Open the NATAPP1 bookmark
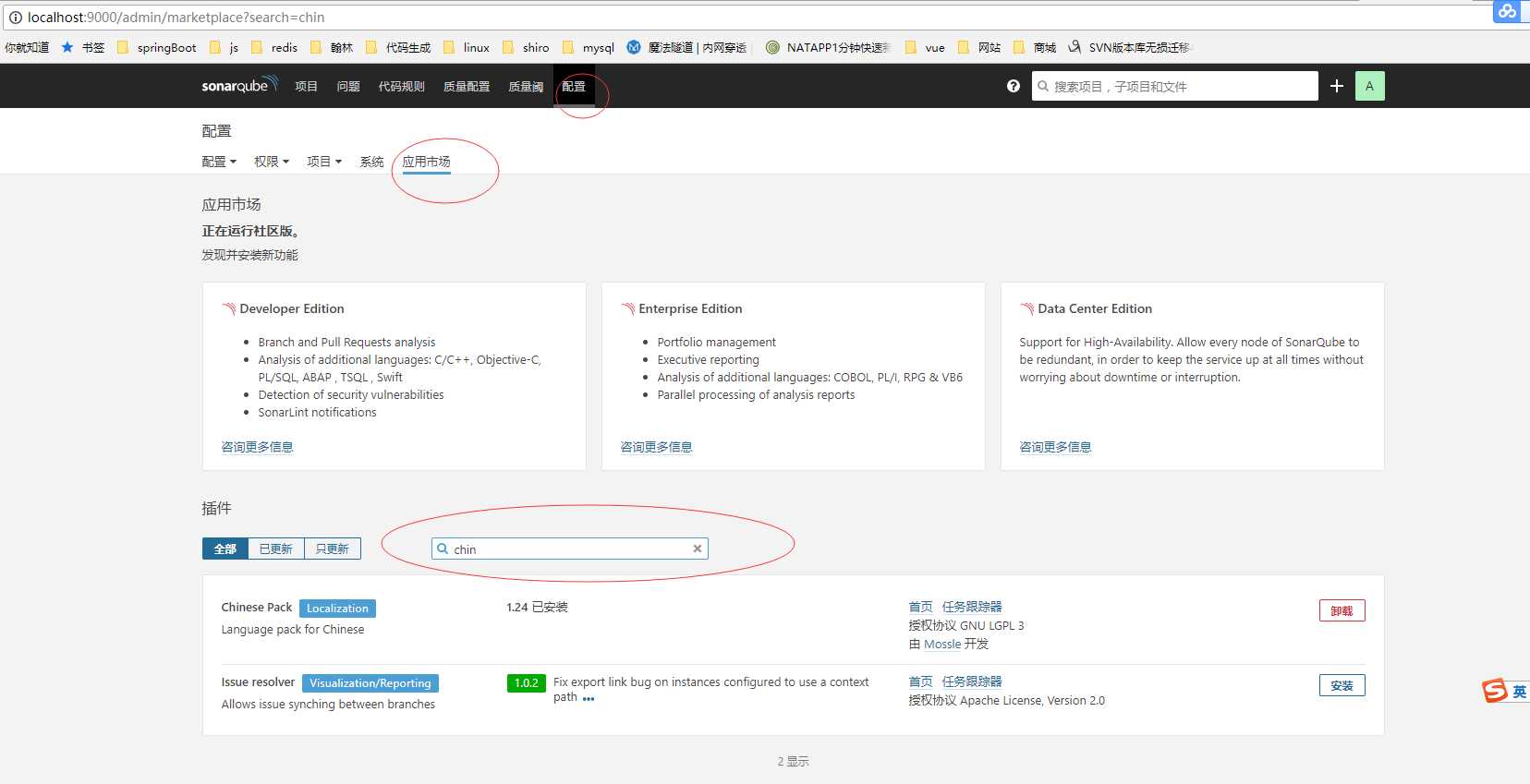Image resolution: width=1530 pixels, height=784 pixels. (x=828, y=47)
